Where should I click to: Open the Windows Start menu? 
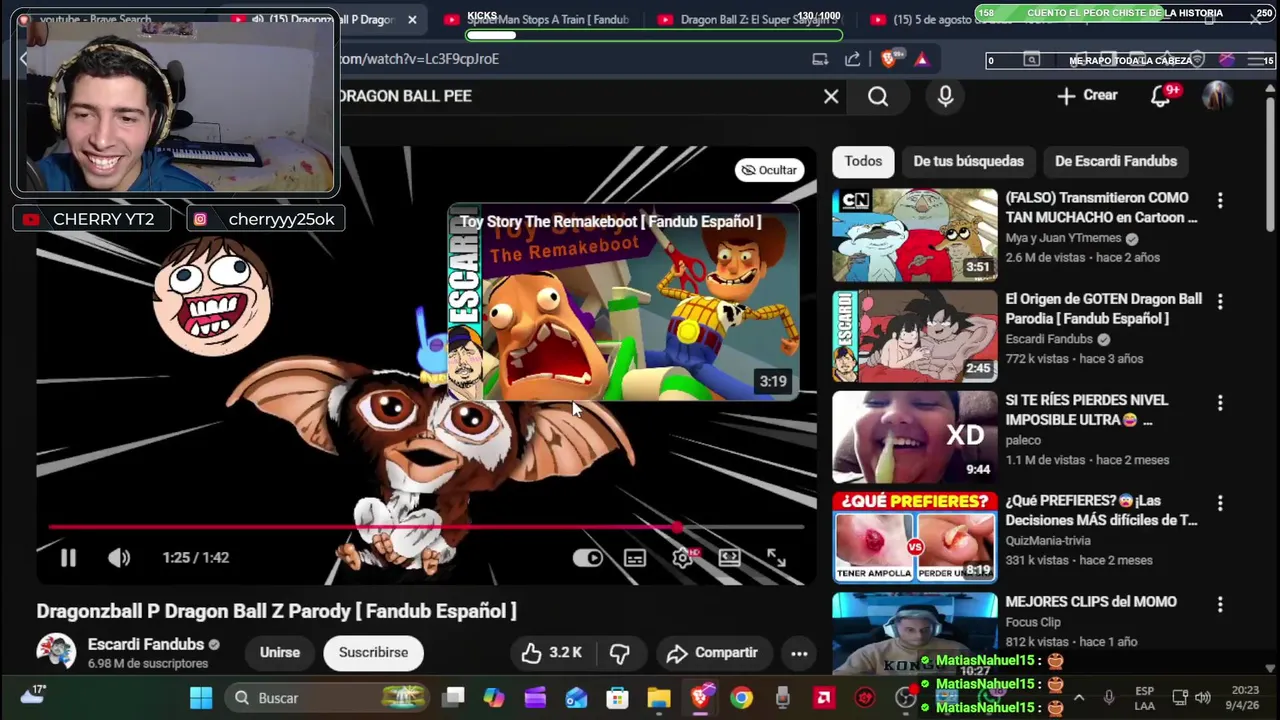[201, 698]
